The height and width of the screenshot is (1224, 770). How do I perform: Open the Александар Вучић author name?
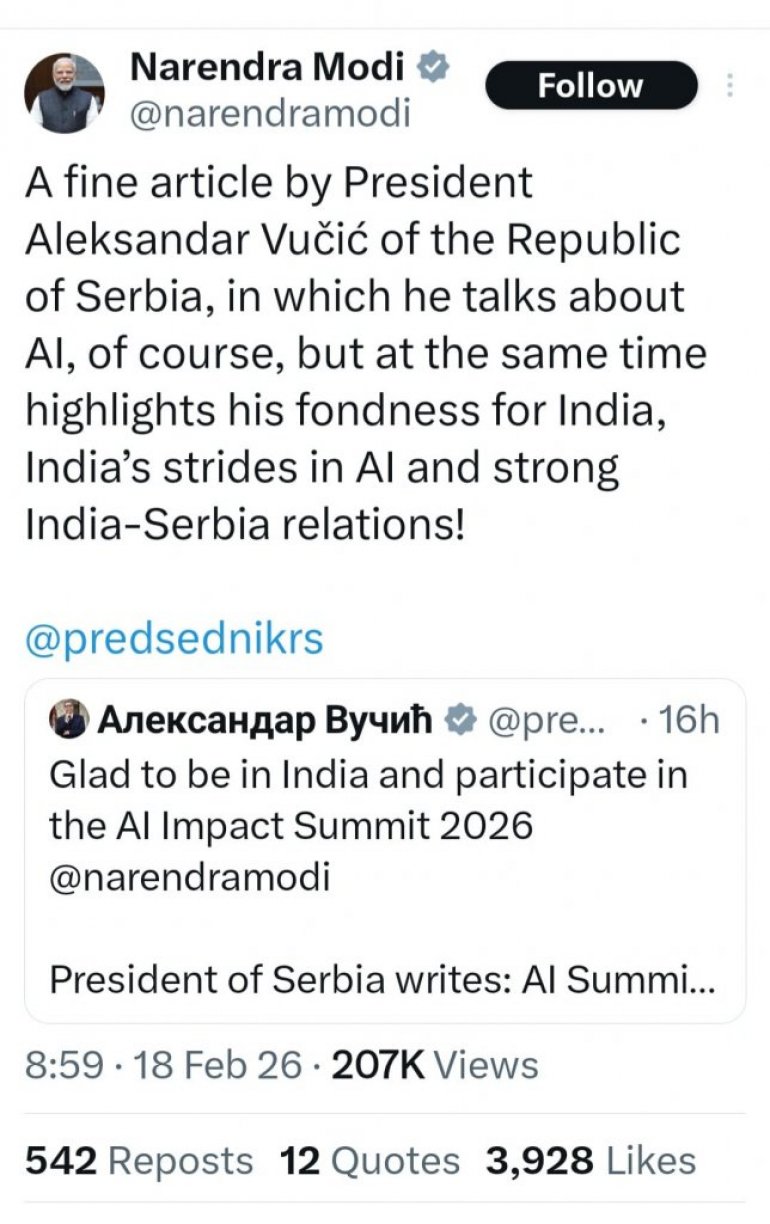pyautogui.click(x=265, y=719)
